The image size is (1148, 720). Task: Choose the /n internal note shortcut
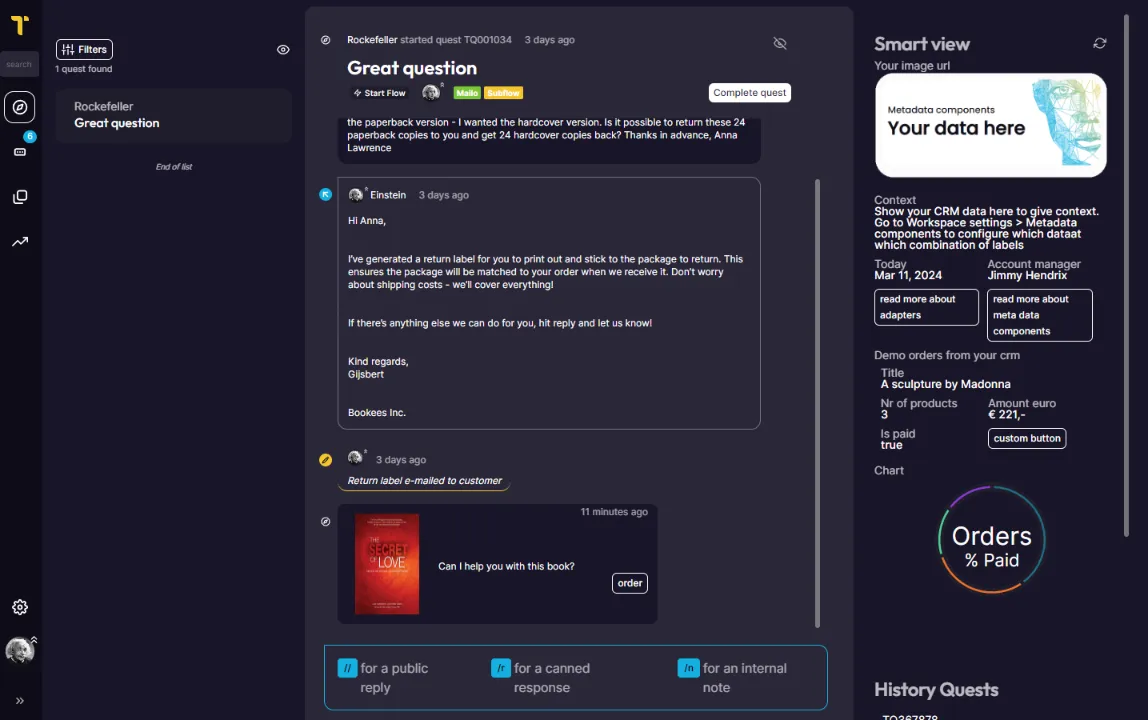688,668
